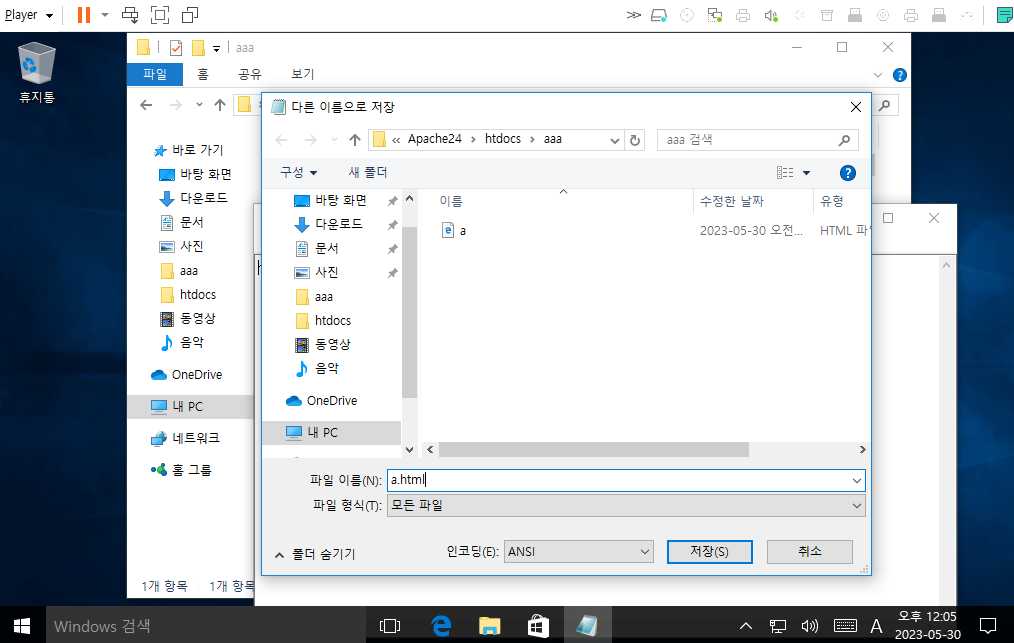Click Send Ctrl+Alt+Del icon in Player toolbar
The image size is (1014, 643).
coord(130,15)
